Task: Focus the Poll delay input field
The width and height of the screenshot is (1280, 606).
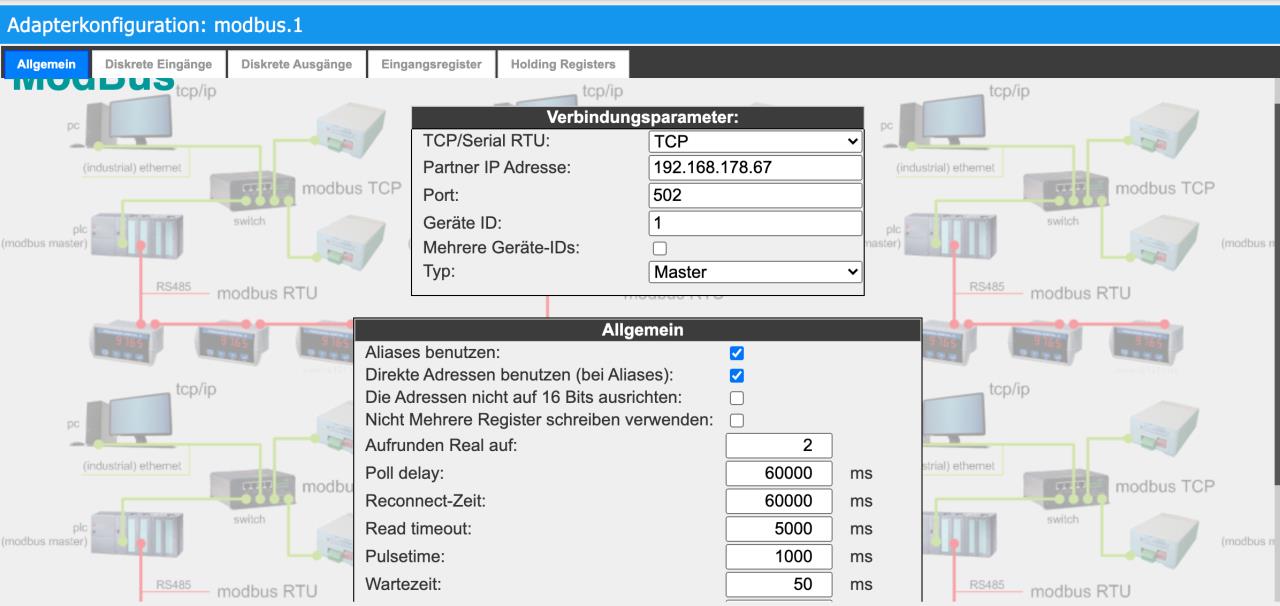Action: [779, 473]
